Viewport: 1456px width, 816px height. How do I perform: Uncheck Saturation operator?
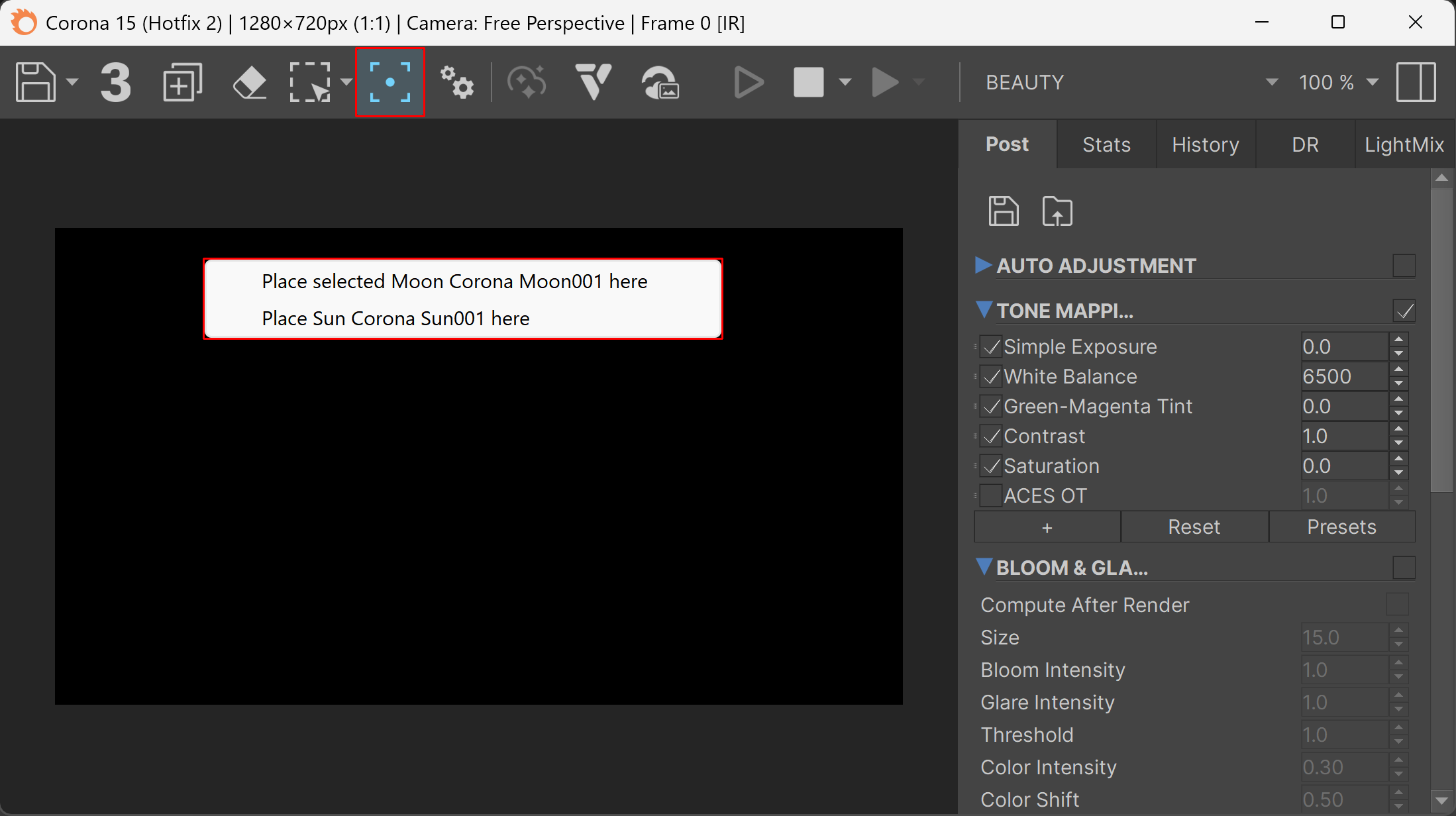click(x=992, y=466)
